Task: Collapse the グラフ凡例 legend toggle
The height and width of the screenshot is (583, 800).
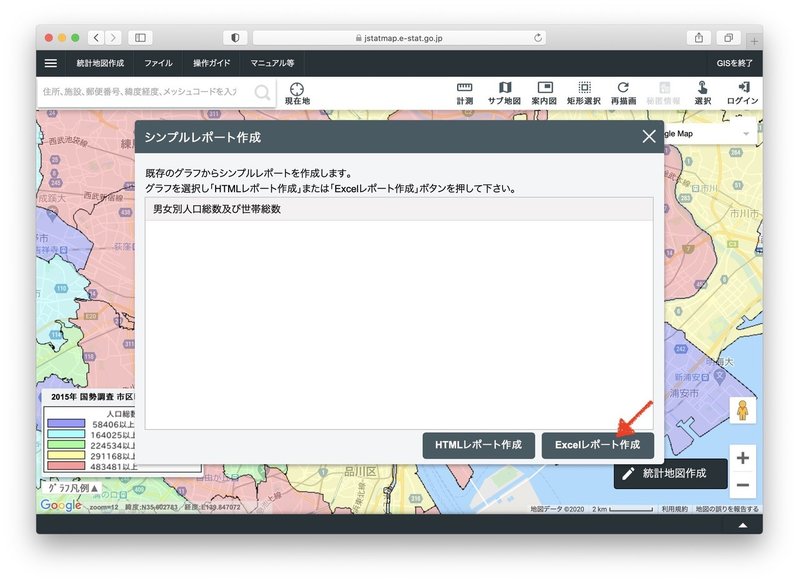Action: (x=72, y=488)
